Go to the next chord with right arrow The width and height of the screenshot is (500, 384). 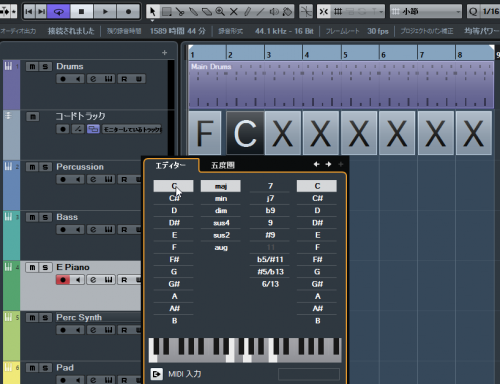328,164
